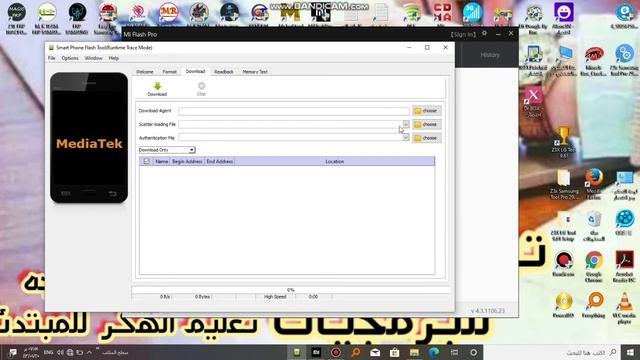Screen dimensions: 640x360
Task: Open the Recycle Bin desktop icon
Action: (593, 226)
